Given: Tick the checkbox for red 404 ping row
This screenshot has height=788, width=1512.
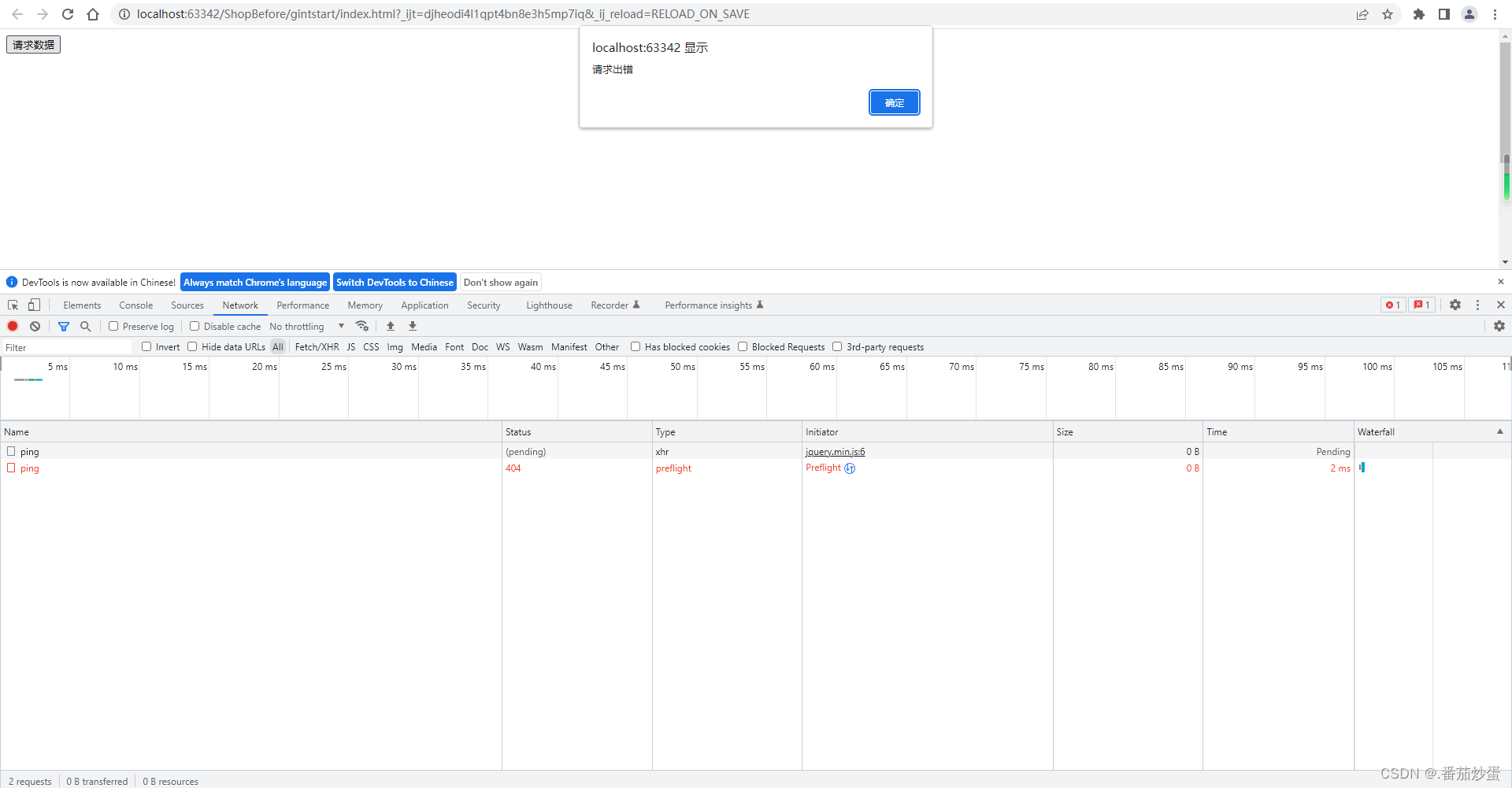Looking at the screenshot, I should (11, 468).
